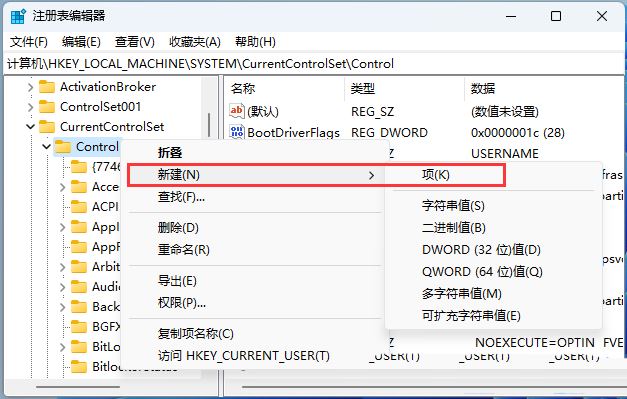Click the AppF folder icon
627x399 pixels.
click(x=79, y=247)
